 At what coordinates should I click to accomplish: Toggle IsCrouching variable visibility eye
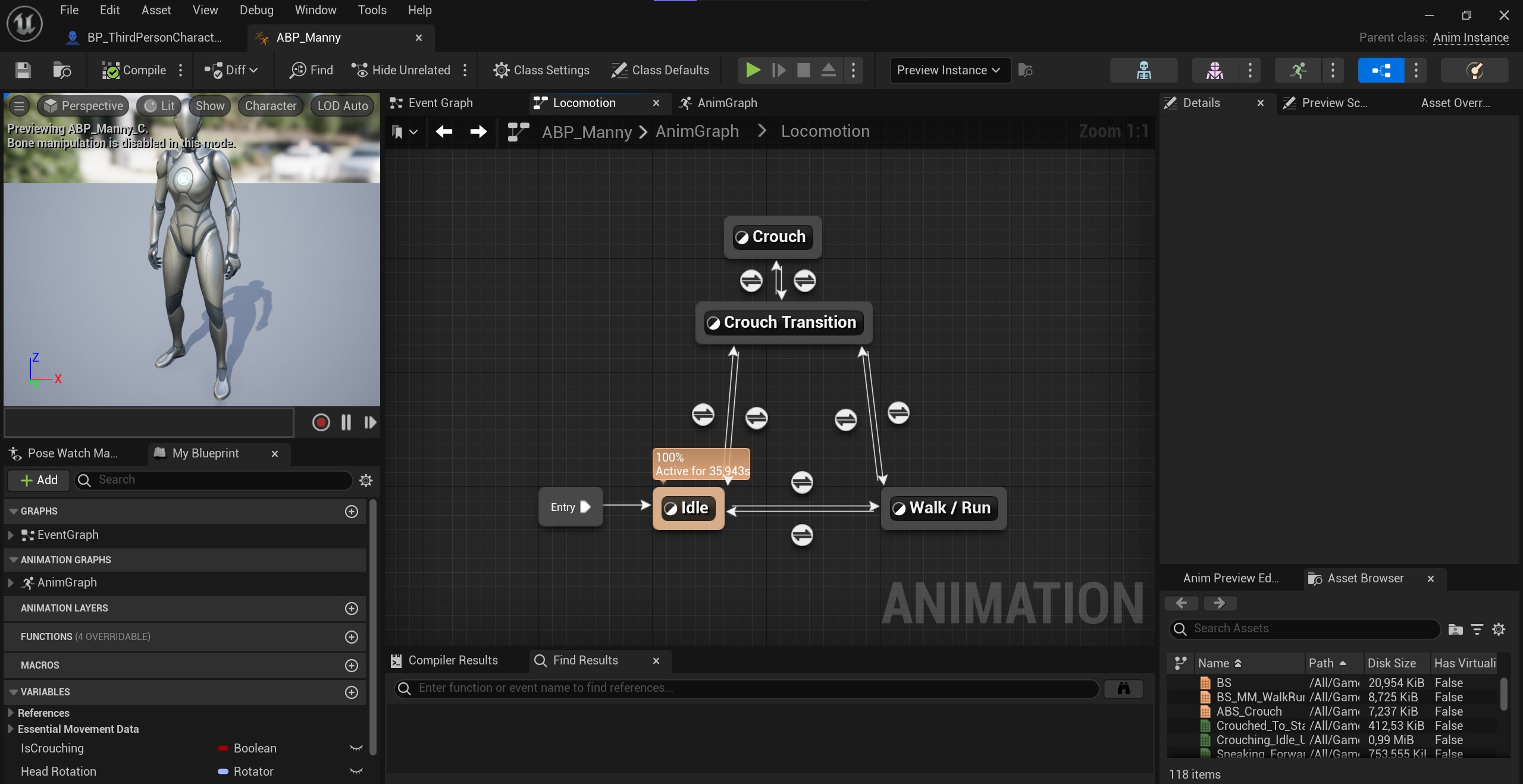(x=356, y=748)
